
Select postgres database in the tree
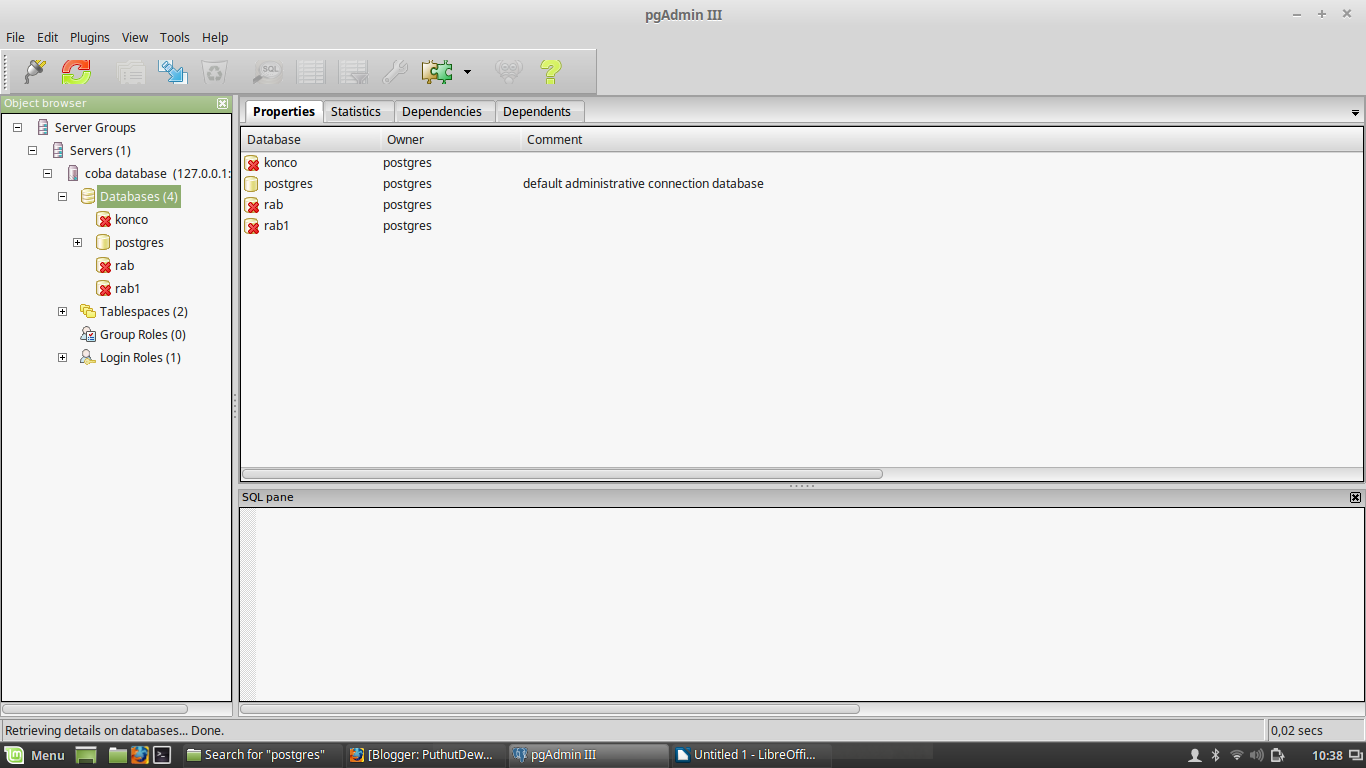tap(139, 243)
